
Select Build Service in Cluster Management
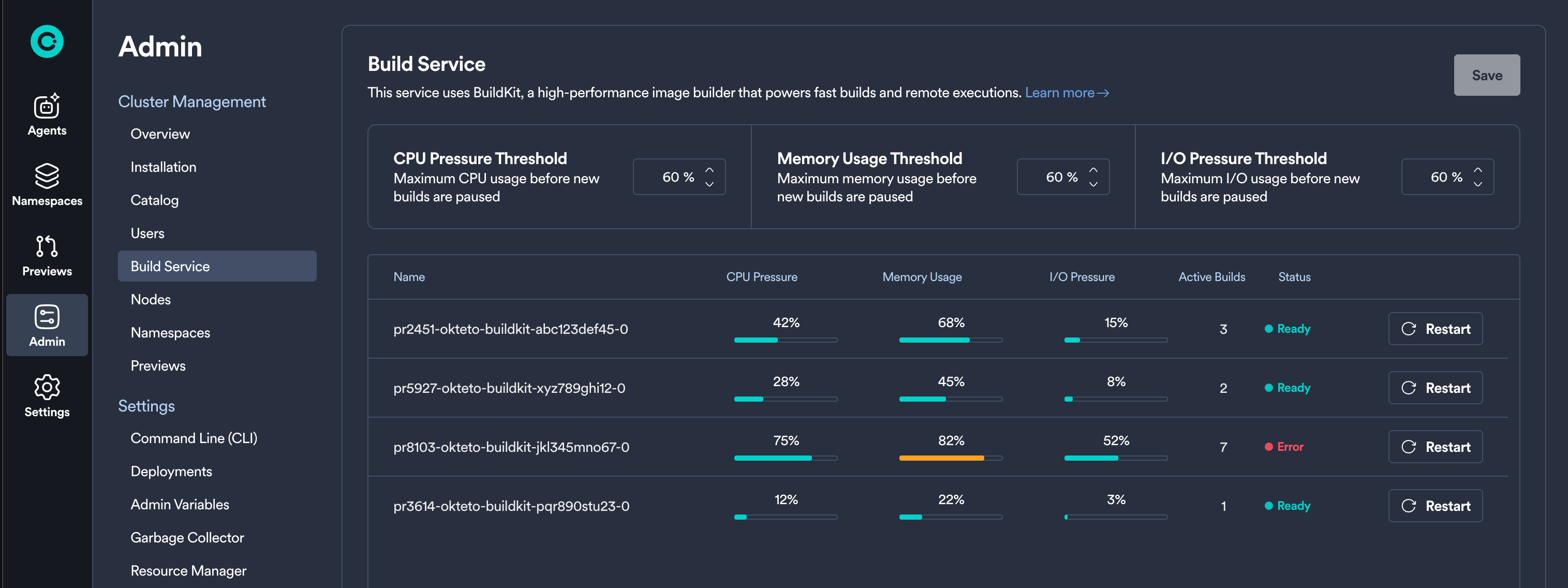point(170,266)
